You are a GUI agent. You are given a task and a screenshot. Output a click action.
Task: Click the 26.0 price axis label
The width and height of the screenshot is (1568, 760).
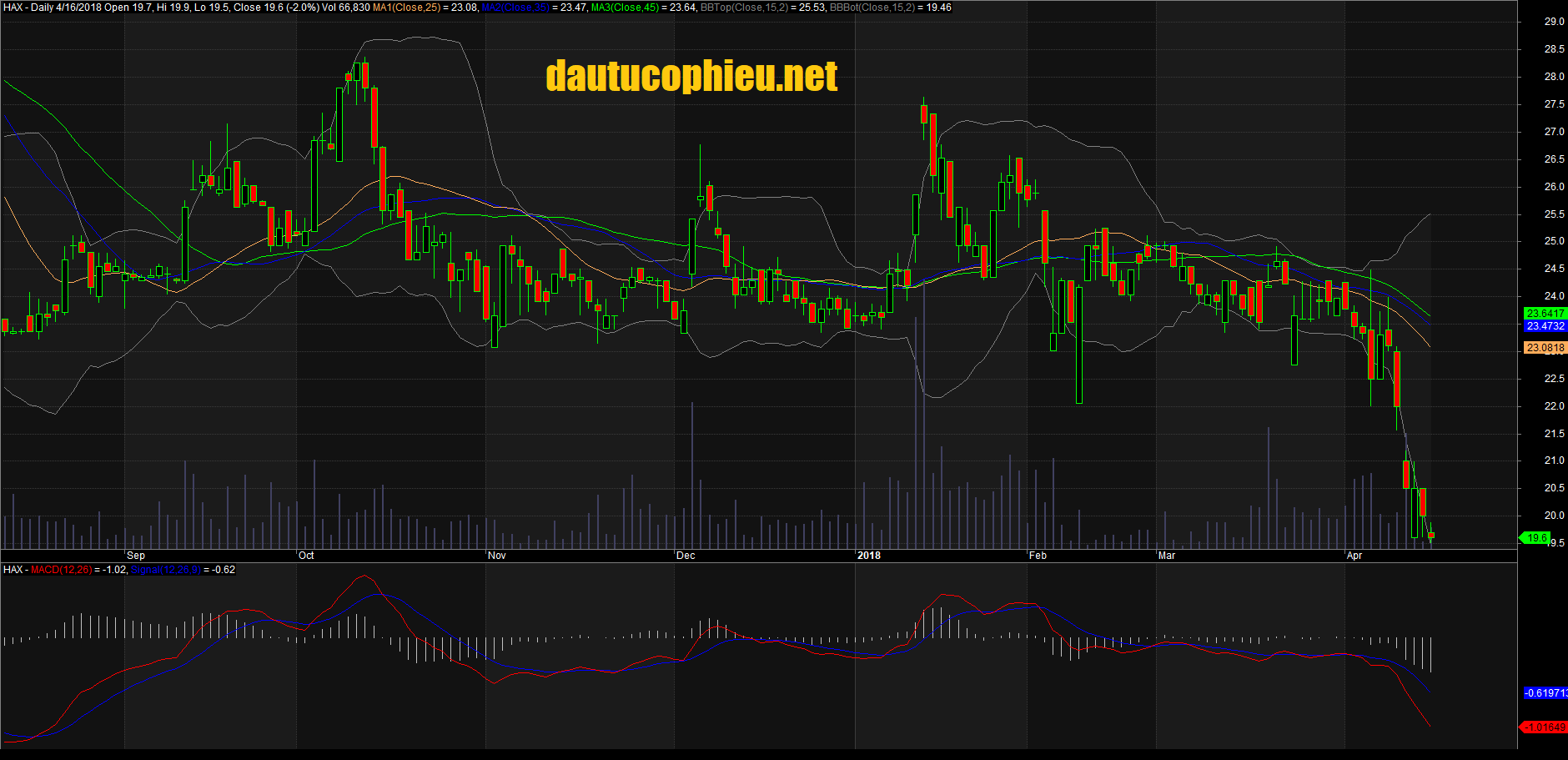coord(1555,187)
